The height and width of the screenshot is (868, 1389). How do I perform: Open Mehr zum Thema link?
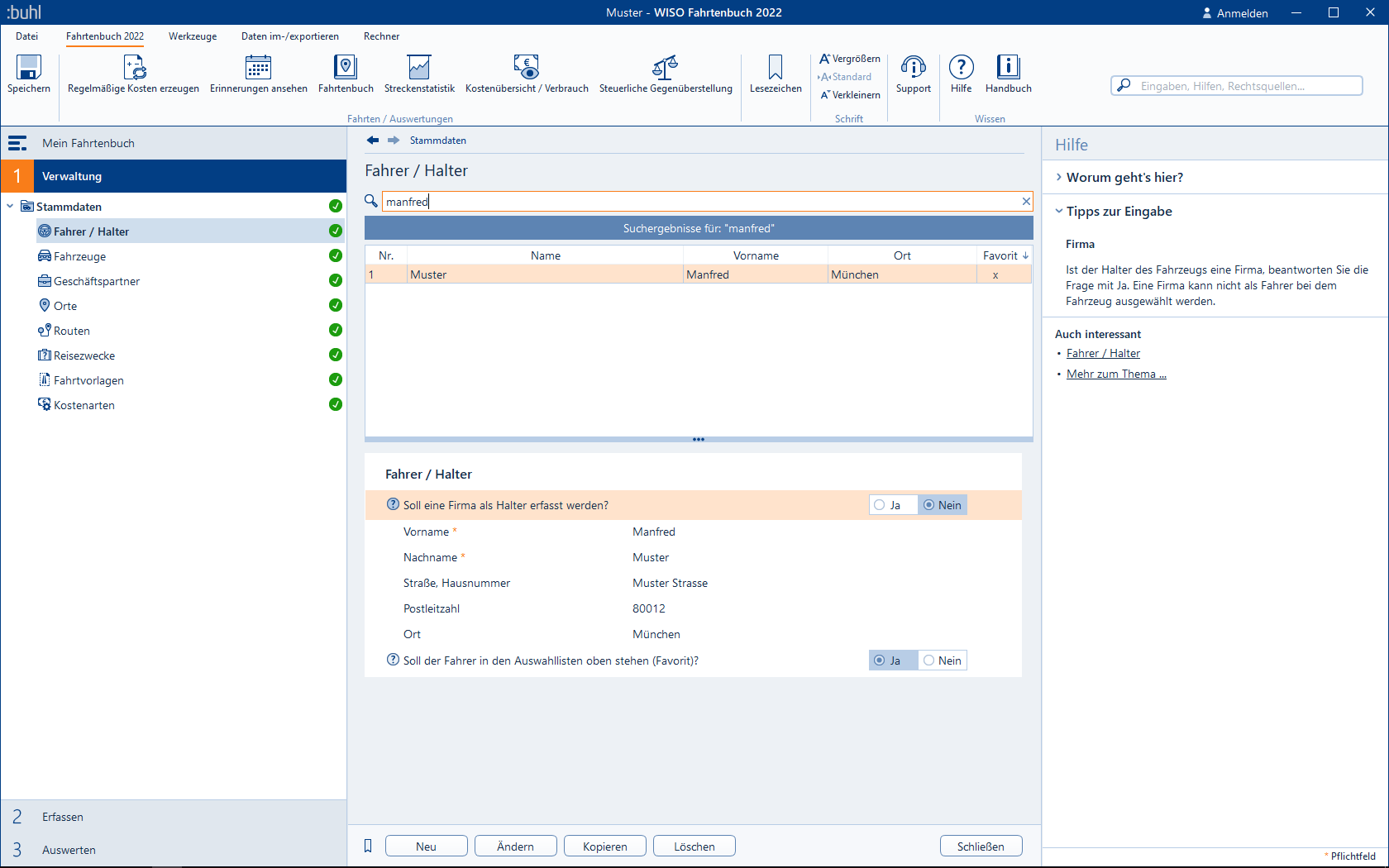pos(1116,374)
